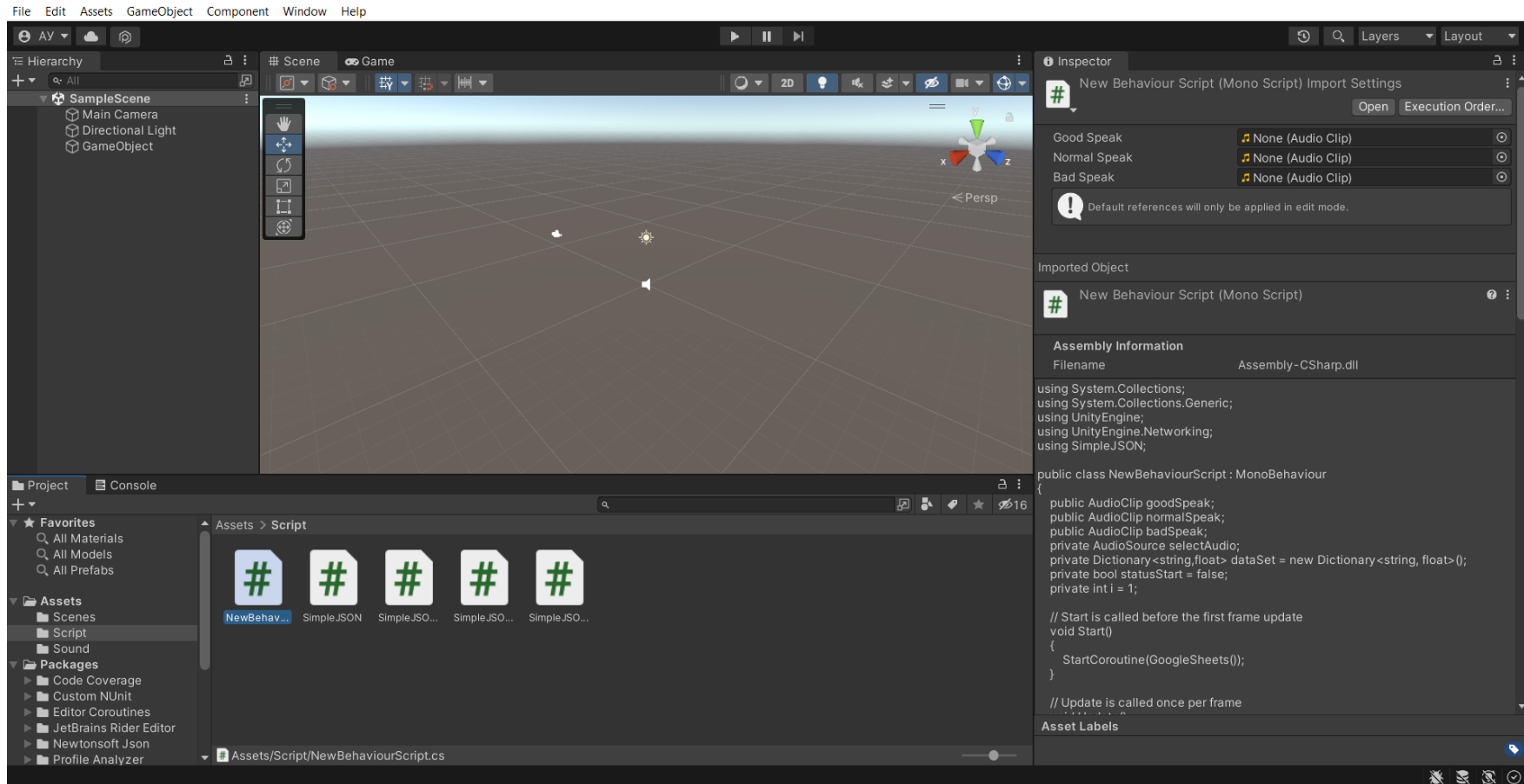Click the scene orientation gizmo

(976, 148)
